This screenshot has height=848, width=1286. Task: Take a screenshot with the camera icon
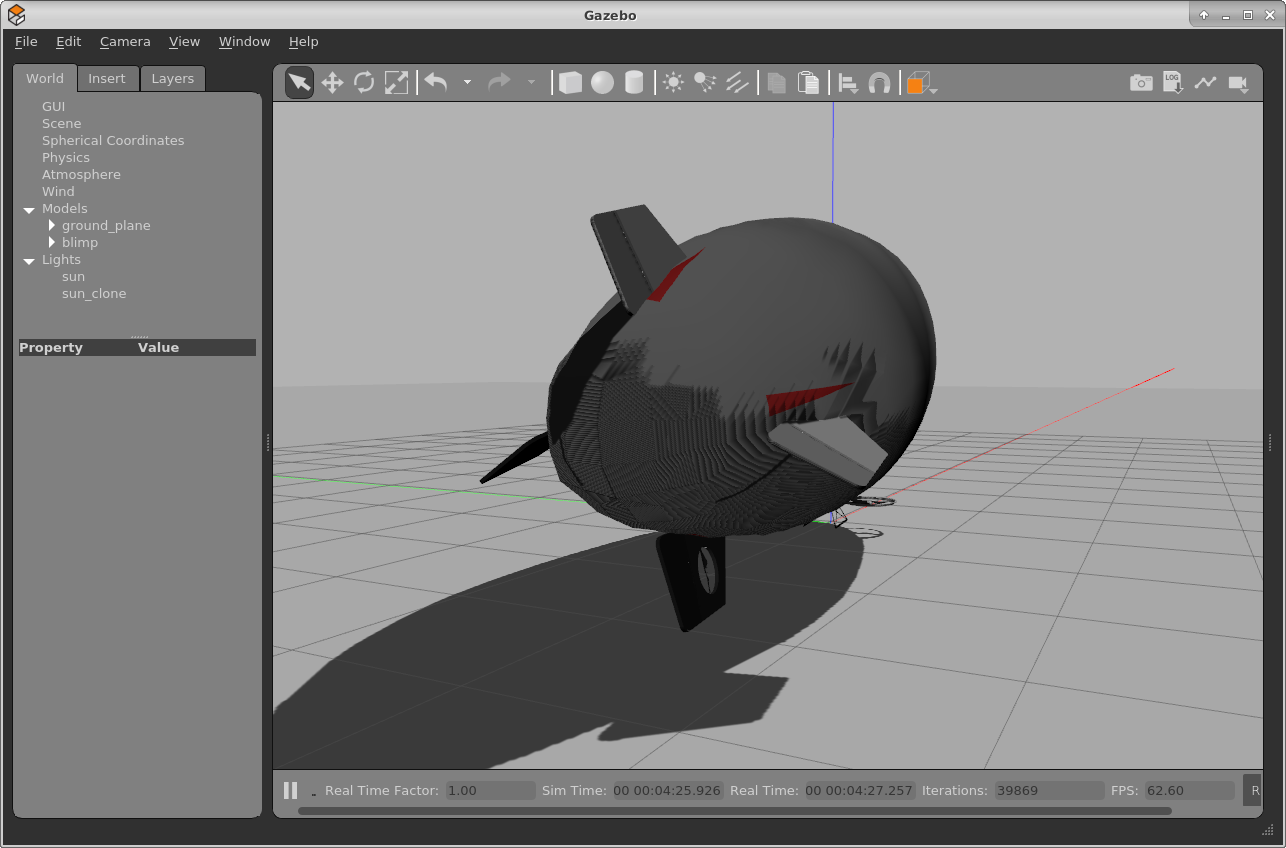tap(1141, 83)
